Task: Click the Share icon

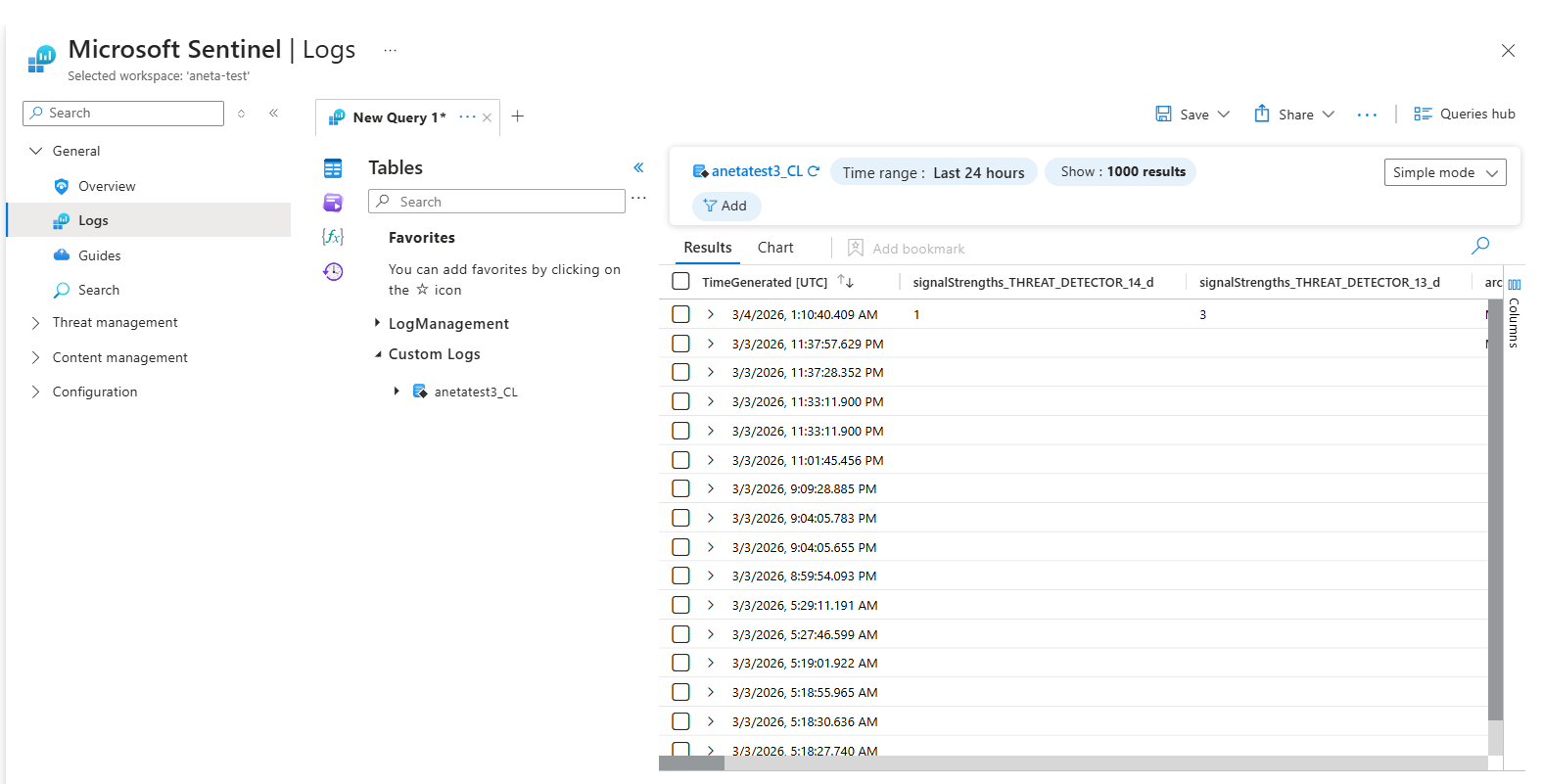Action: point(1262,114)
